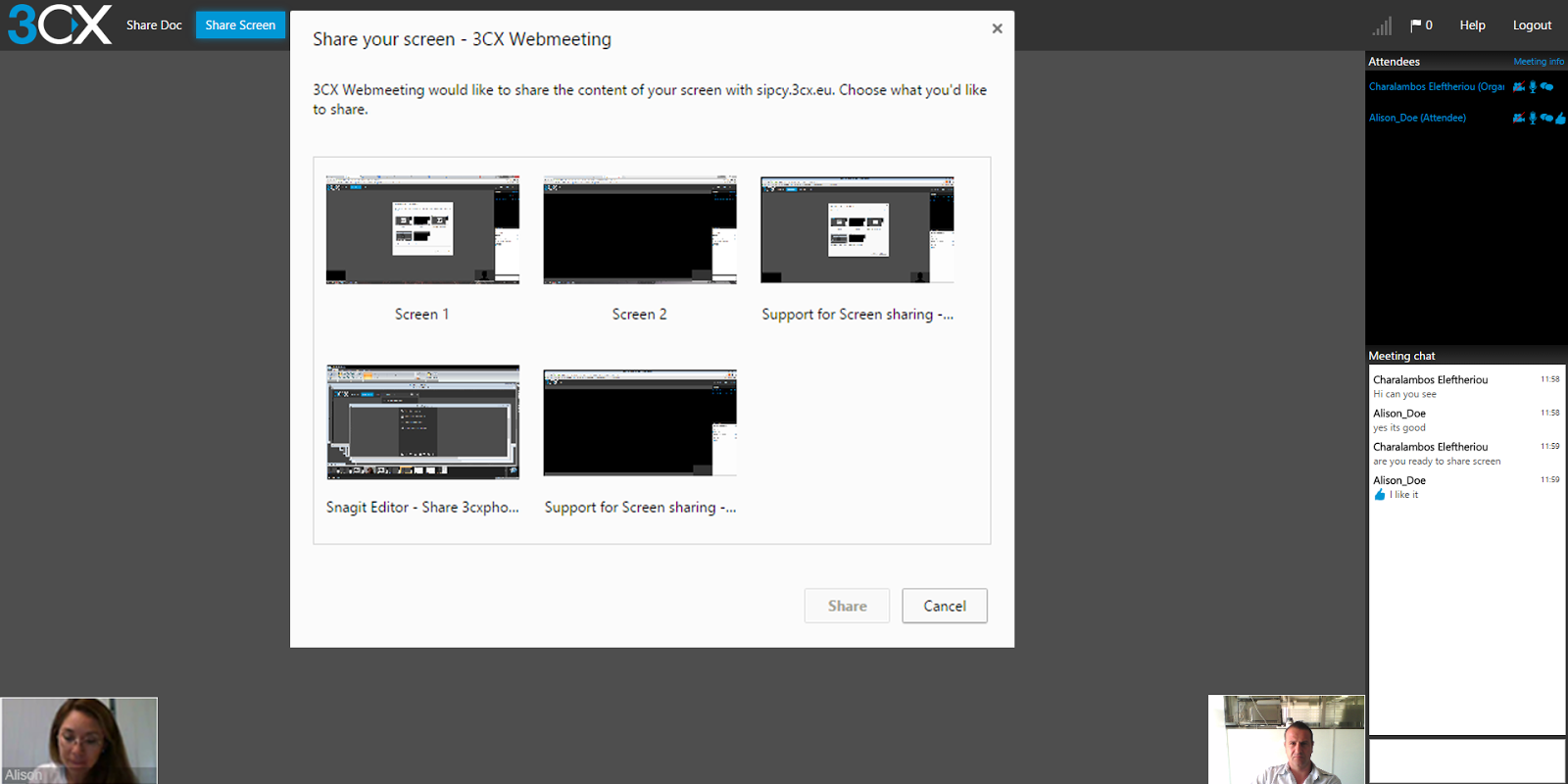
Task: Click the thumbs-up icon in chat message
Action: point(1380,495)
